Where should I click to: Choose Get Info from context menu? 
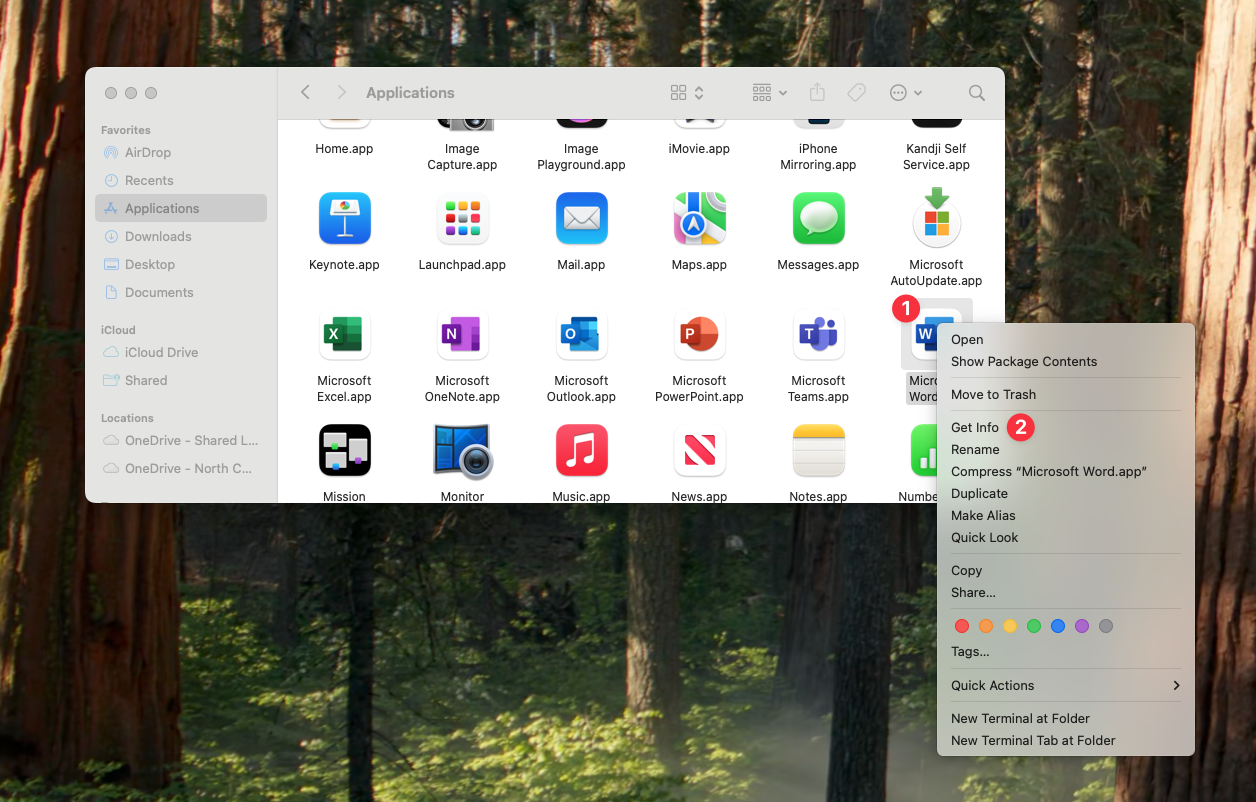pyautogui.click(x=975, y=427)
